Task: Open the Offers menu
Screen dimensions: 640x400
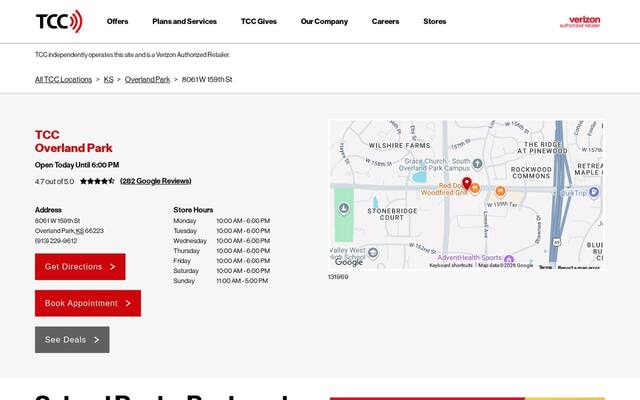Action: coord(118,21)
